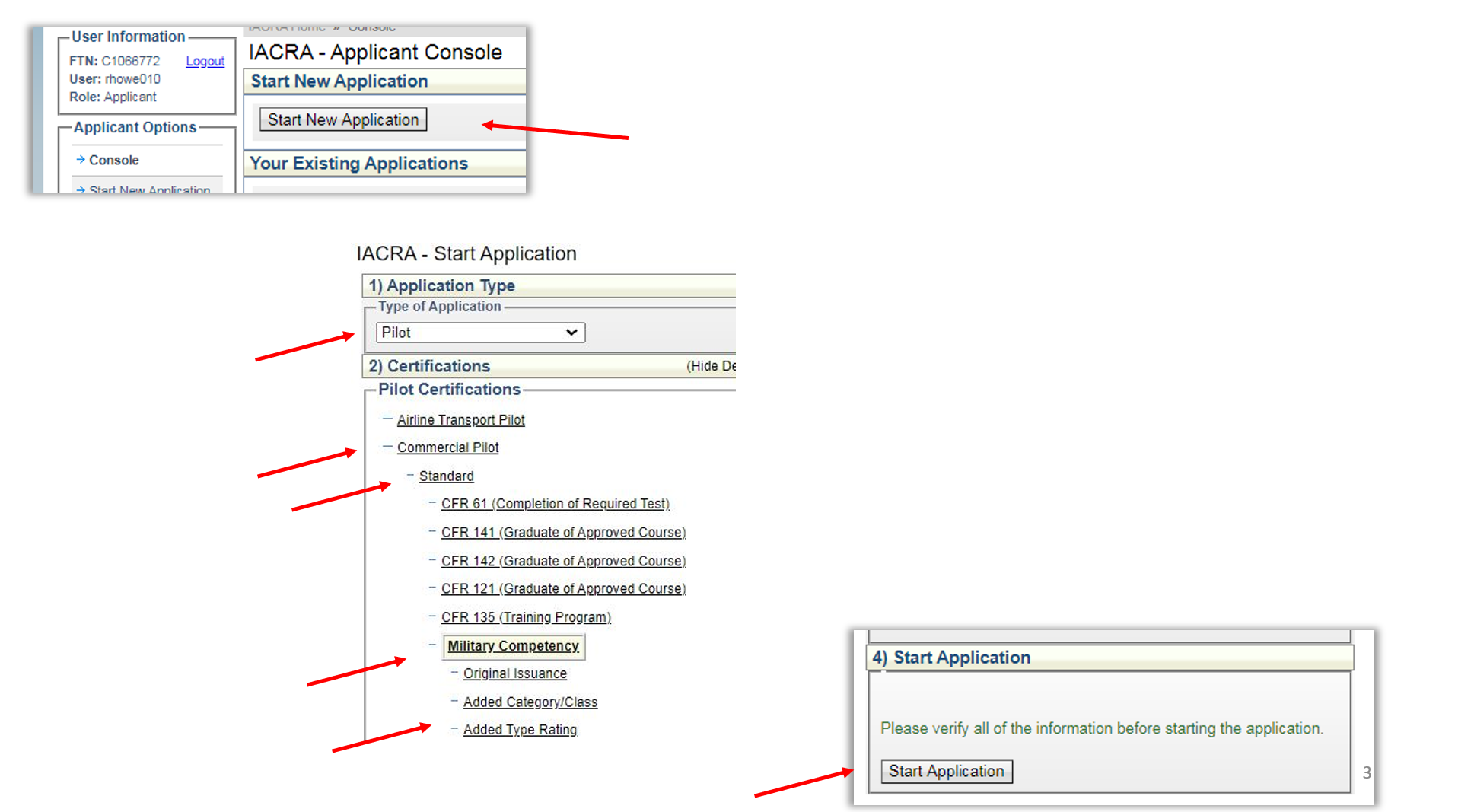
Task: Click the arrow icon beside Console
Action: click(x=80, y=159)
